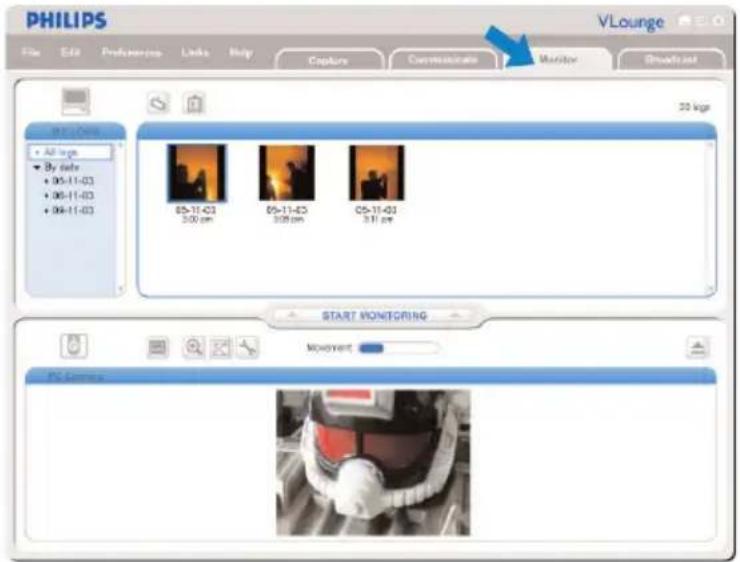This screenshot has width=740, height=562.
Task: Switch to the Communicate tab
Action: point(443,59)
